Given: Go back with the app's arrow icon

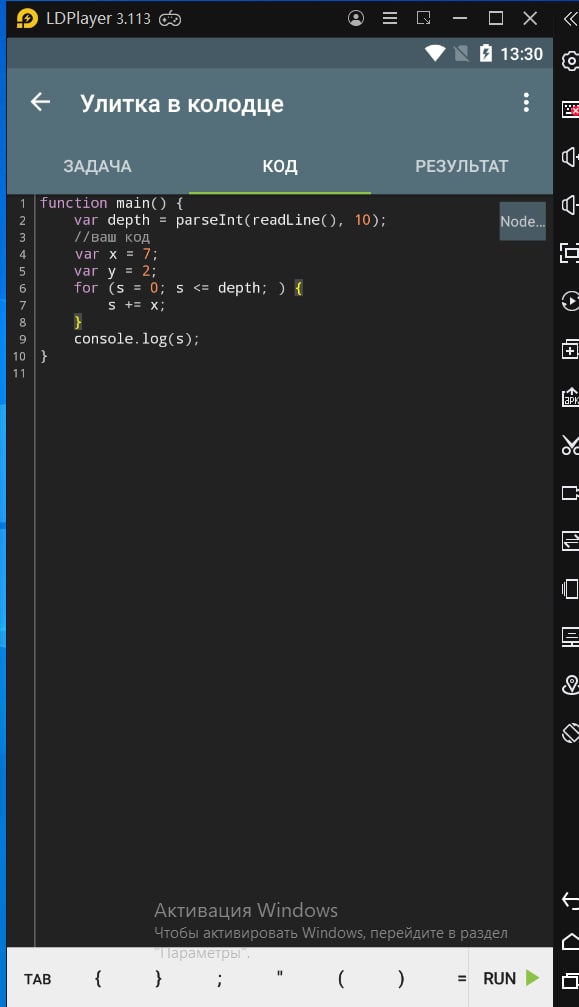Looking at the screenshot, I should [x=40, y=102].
